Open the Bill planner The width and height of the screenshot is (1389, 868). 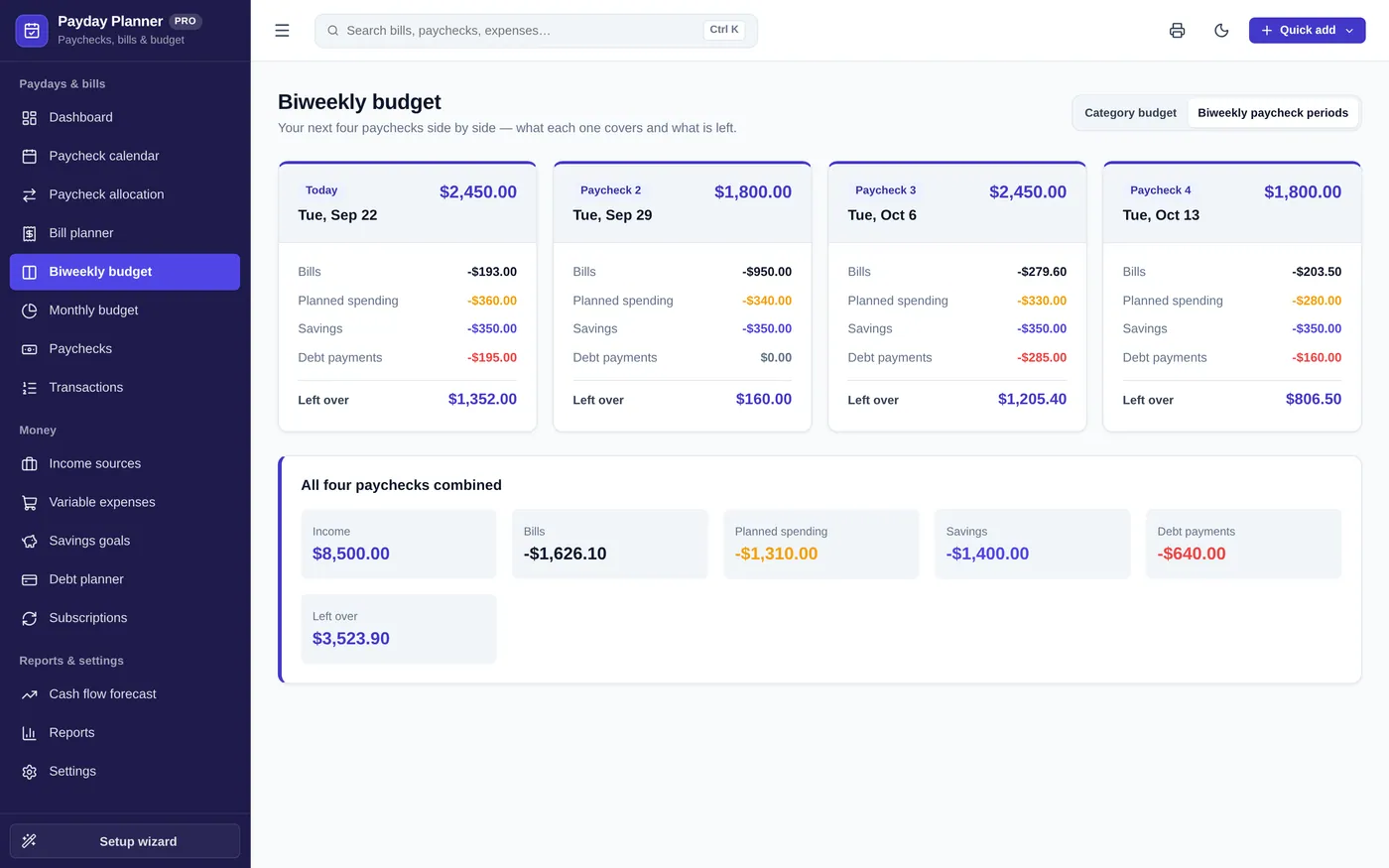pos(125,233)
